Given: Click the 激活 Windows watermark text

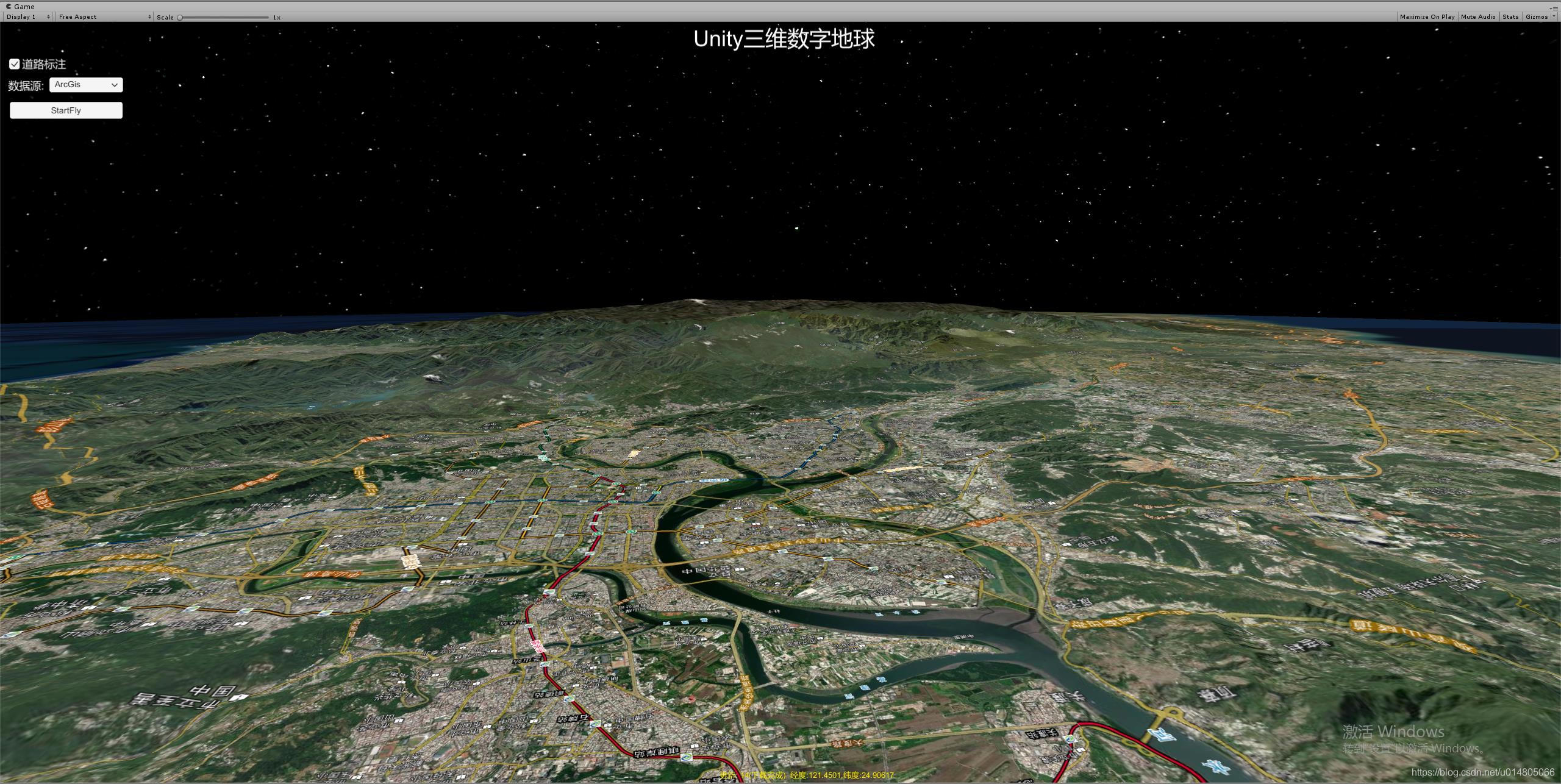Looking at the screenshot, I should pyautogui.click(x=1393, y=732).
